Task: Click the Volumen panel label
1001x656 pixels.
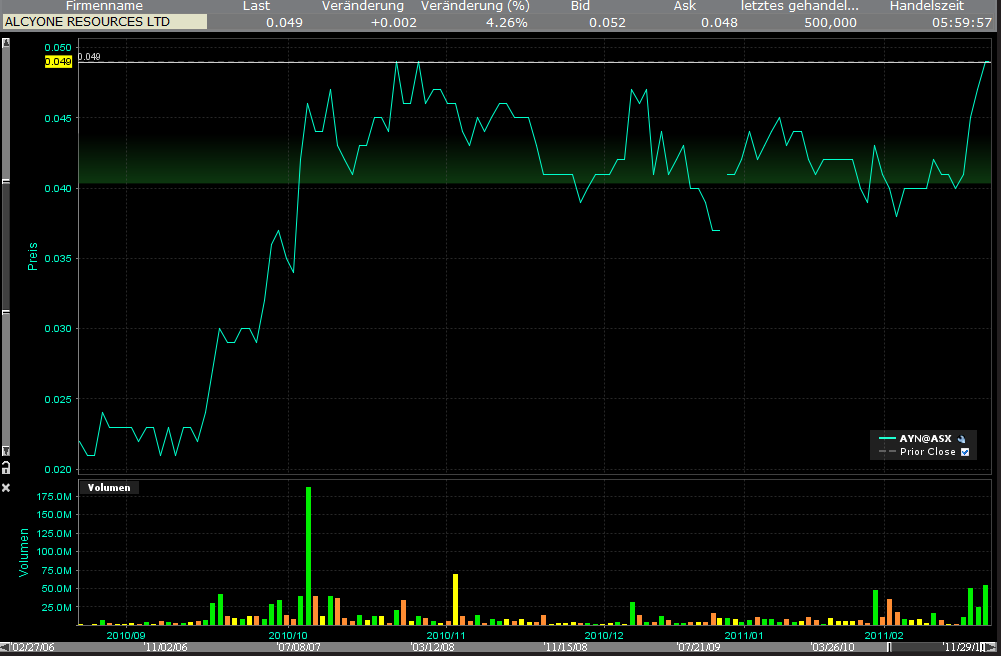Action: pos(109,487)
